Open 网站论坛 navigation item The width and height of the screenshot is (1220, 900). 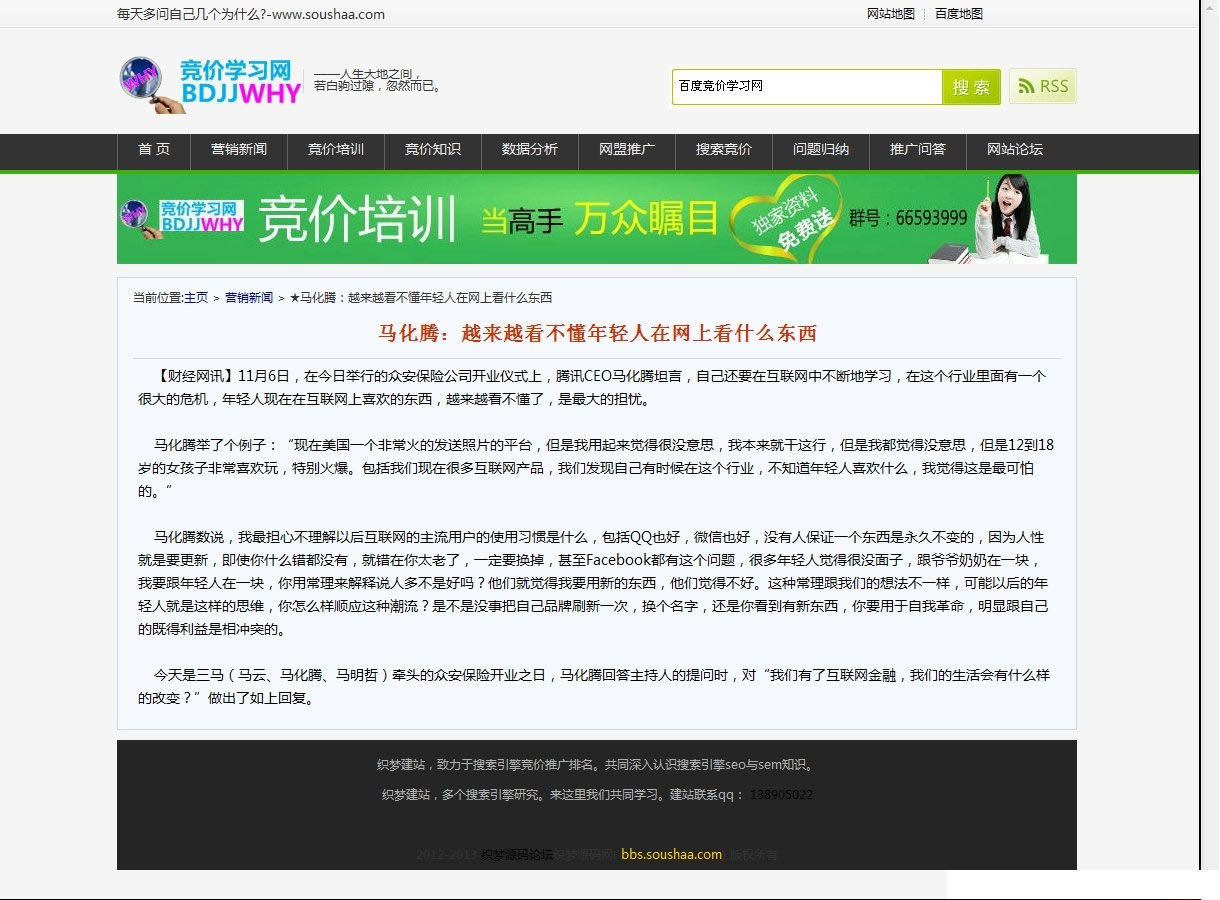click(x=1015, y=150)
